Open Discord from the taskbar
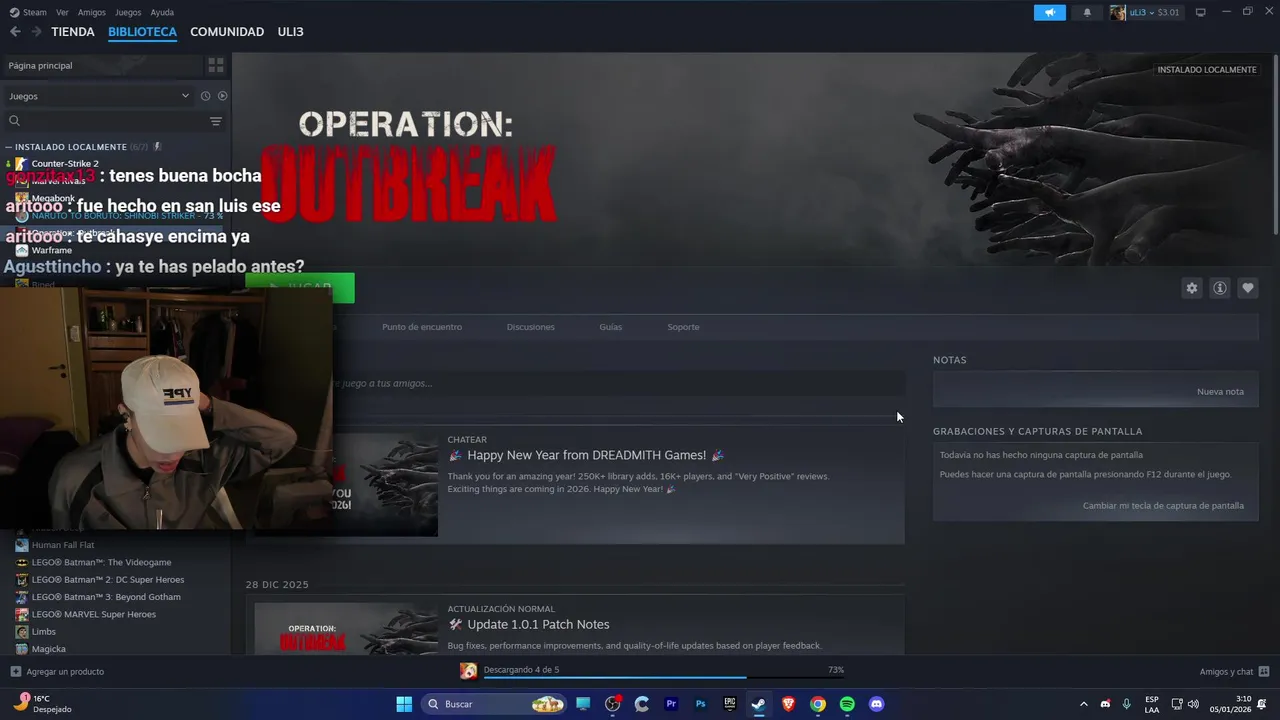The image size is (1280, 720). coord(877,704)
